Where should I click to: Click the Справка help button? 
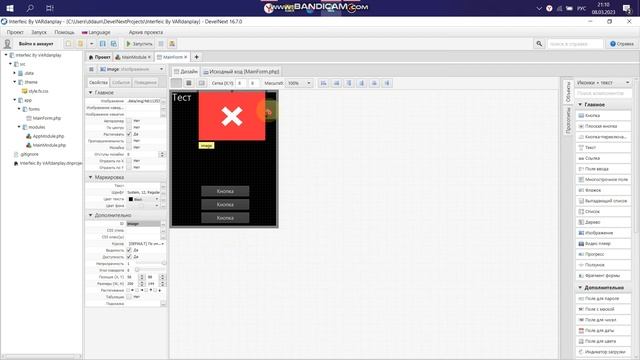pyautogui.click(x=622, y=44)
